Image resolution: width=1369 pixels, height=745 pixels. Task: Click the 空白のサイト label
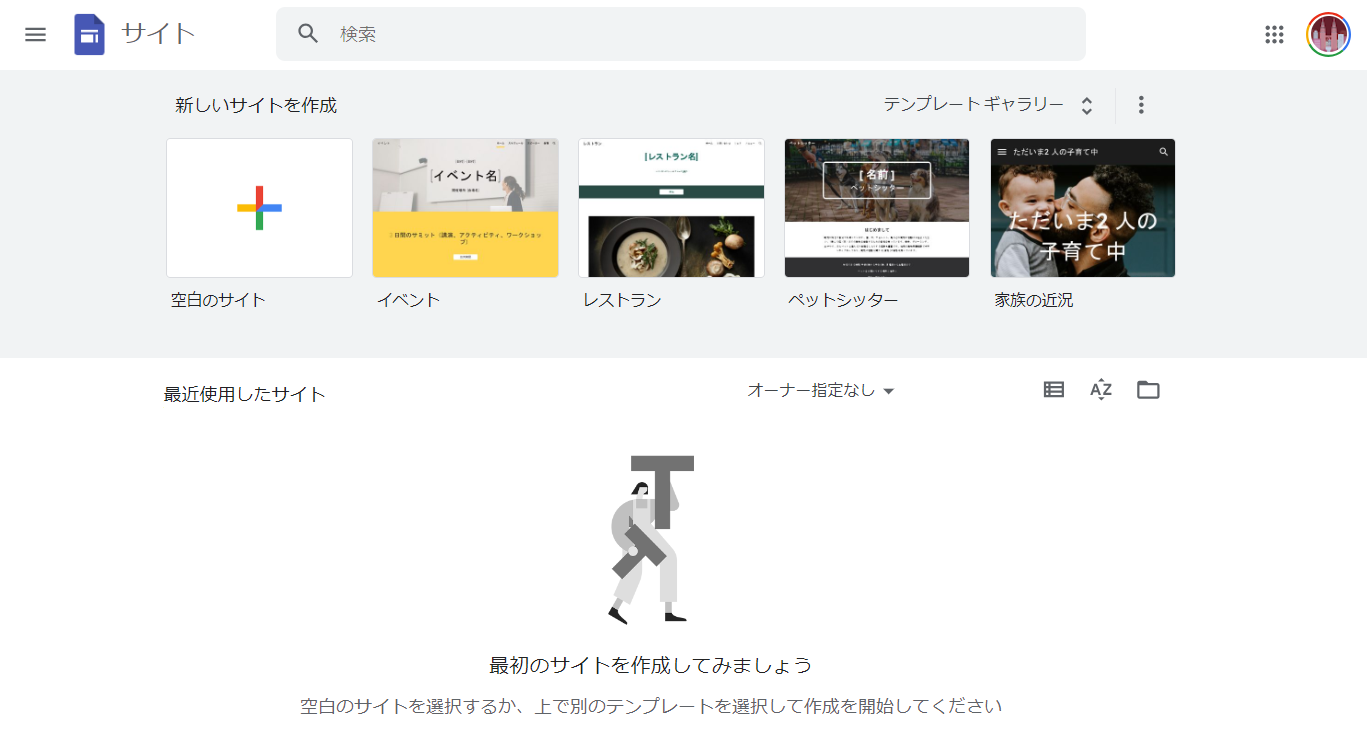tap(219, 300)
